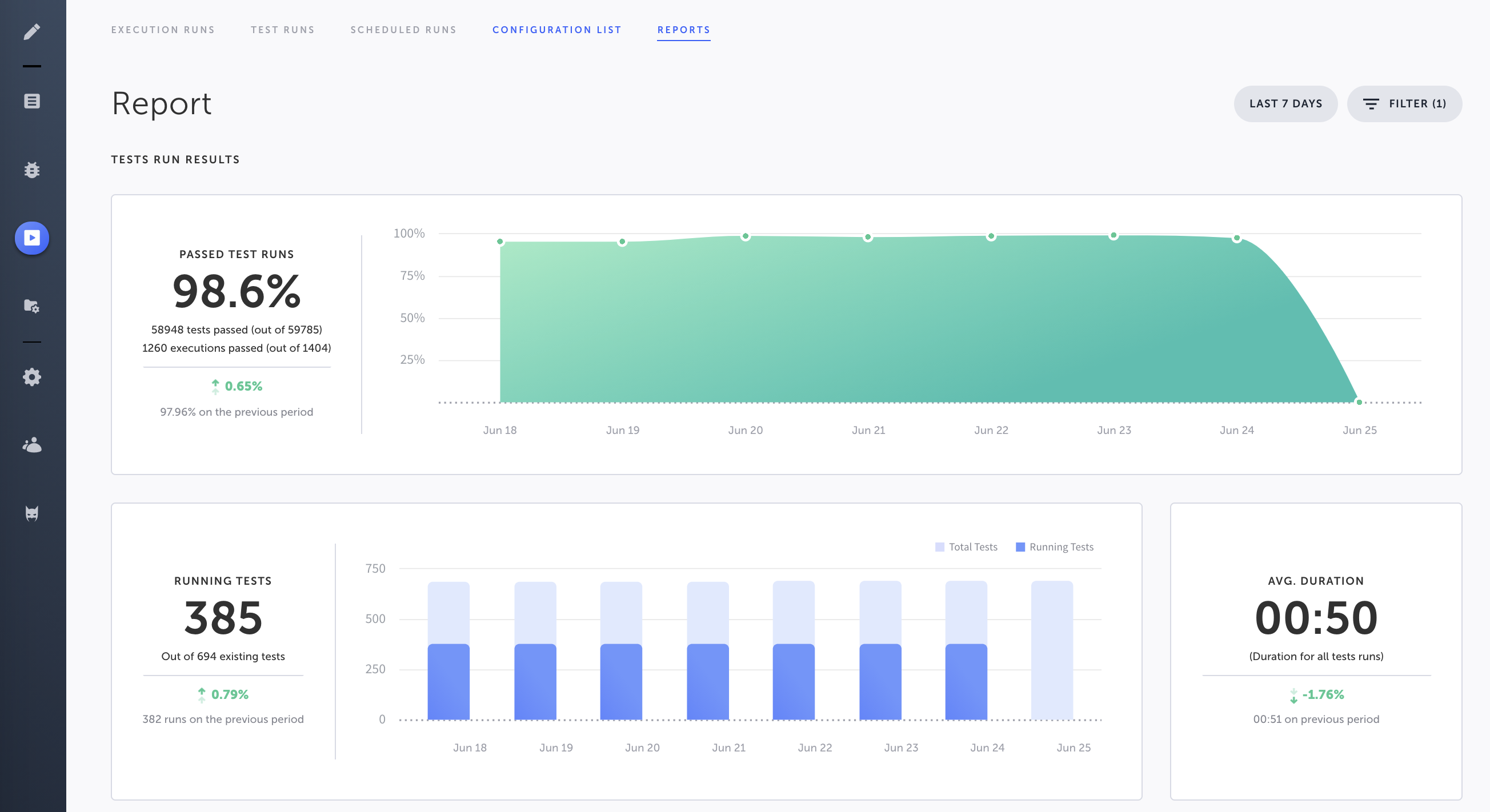
Task: Open the bug icon in sidebar
Action: click(32, 170)
